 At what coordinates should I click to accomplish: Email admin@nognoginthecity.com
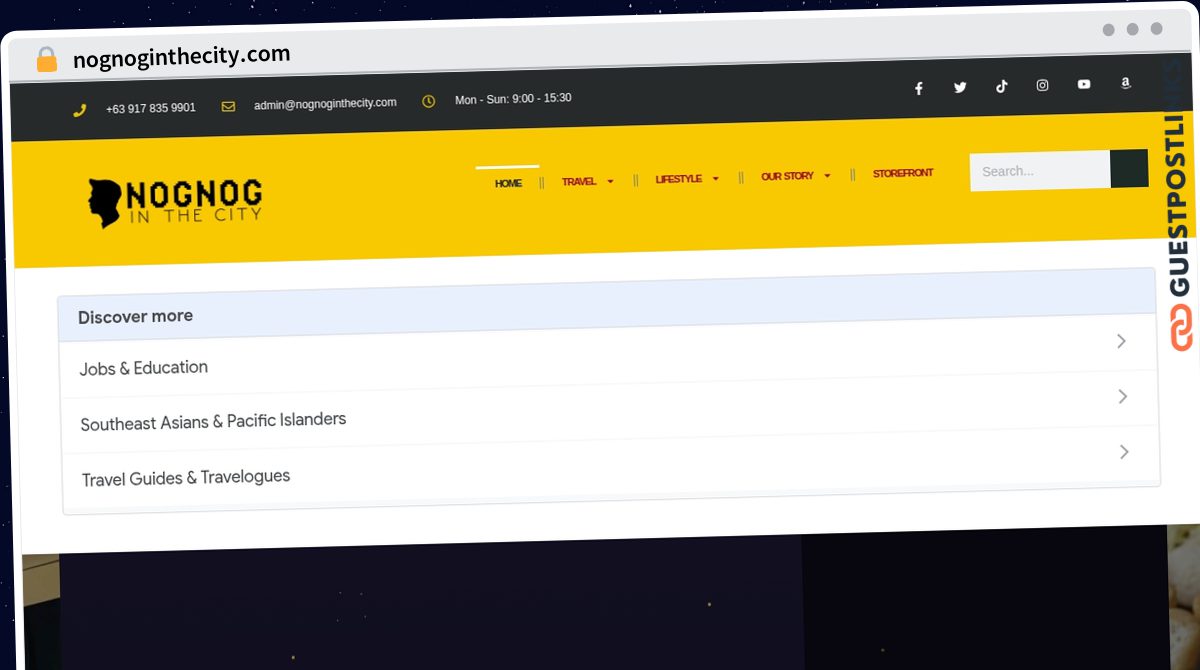325,103
